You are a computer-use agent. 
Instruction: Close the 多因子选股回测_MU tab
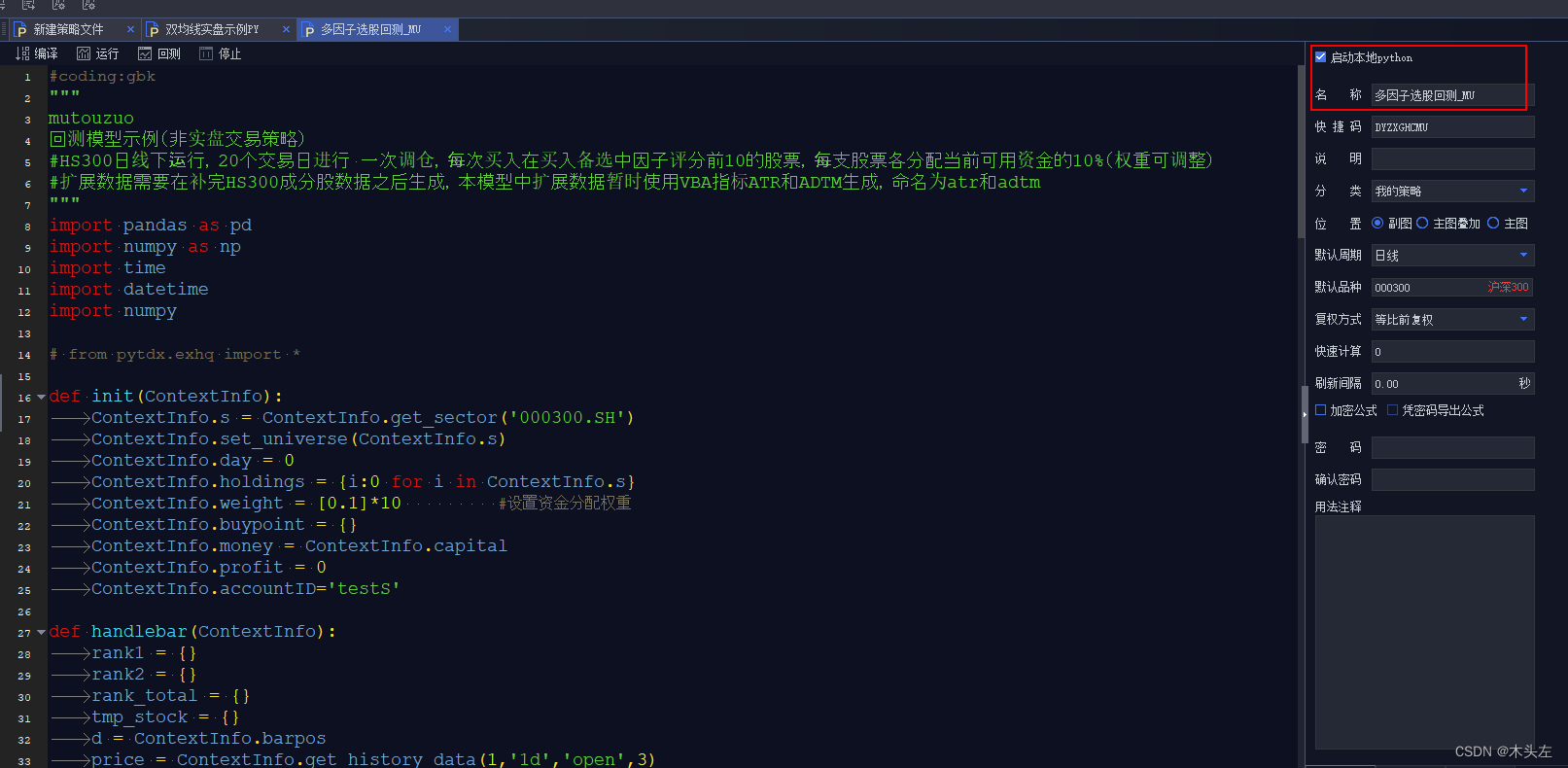tap(447, 29)
